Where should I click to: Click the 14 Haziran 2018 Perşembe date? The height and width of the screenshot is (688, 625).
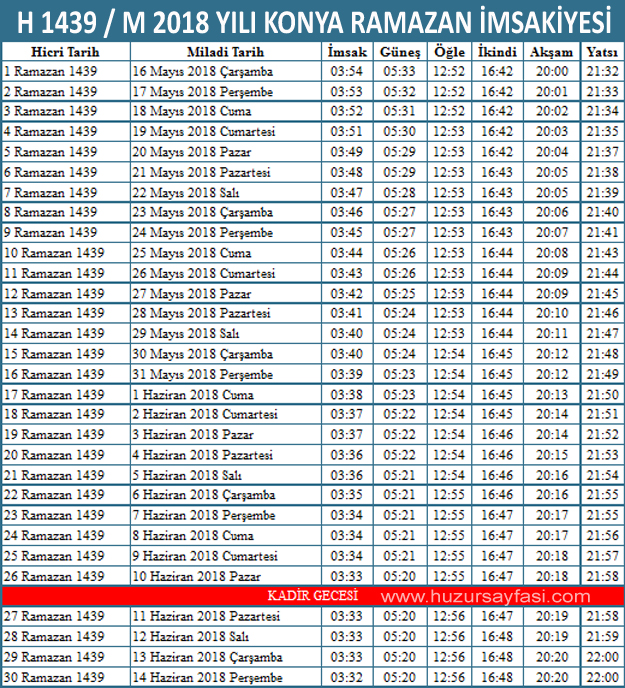[208, 677]
